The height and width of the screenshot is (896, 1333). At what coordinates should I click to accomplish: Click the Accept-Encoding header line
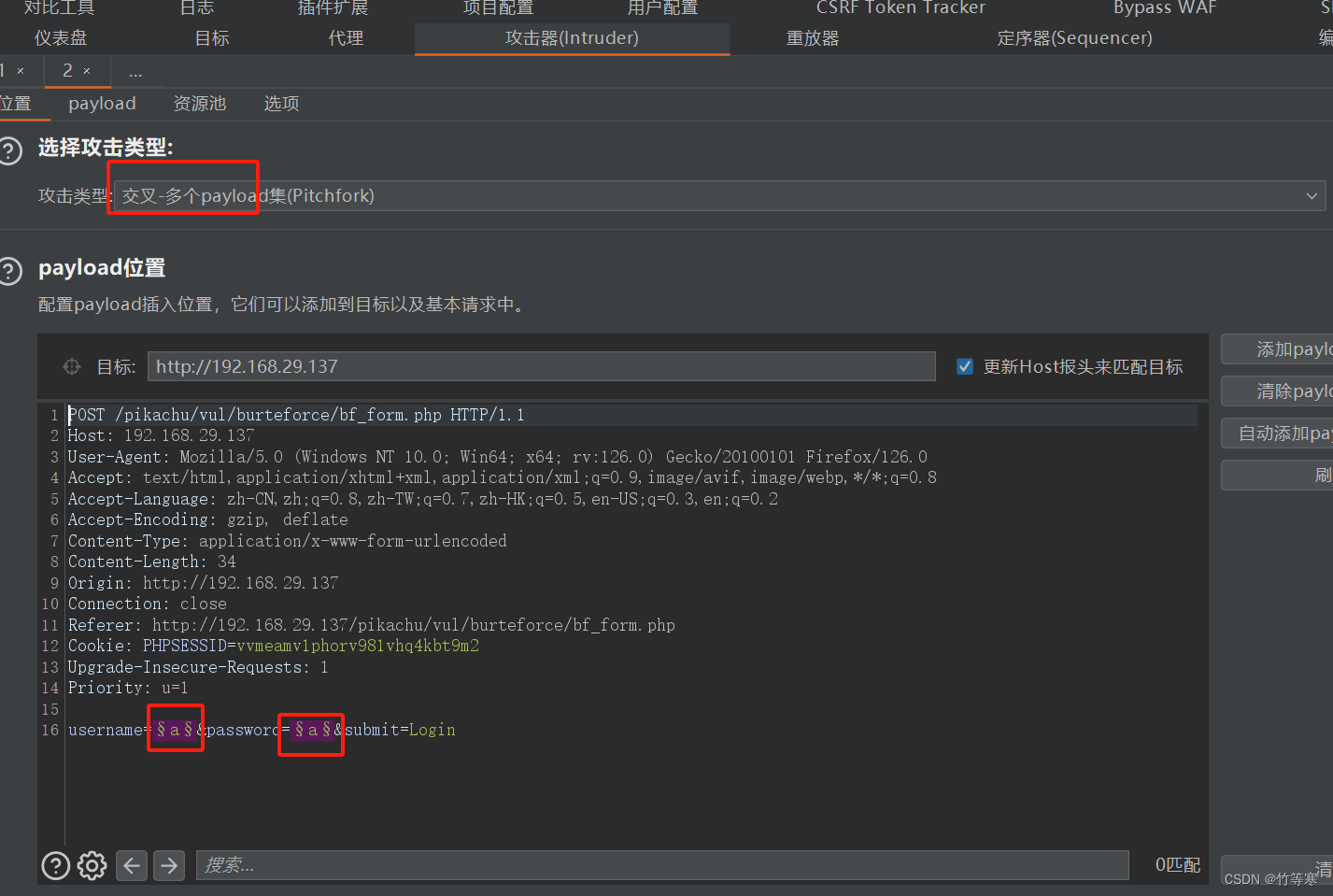point(207,519)
